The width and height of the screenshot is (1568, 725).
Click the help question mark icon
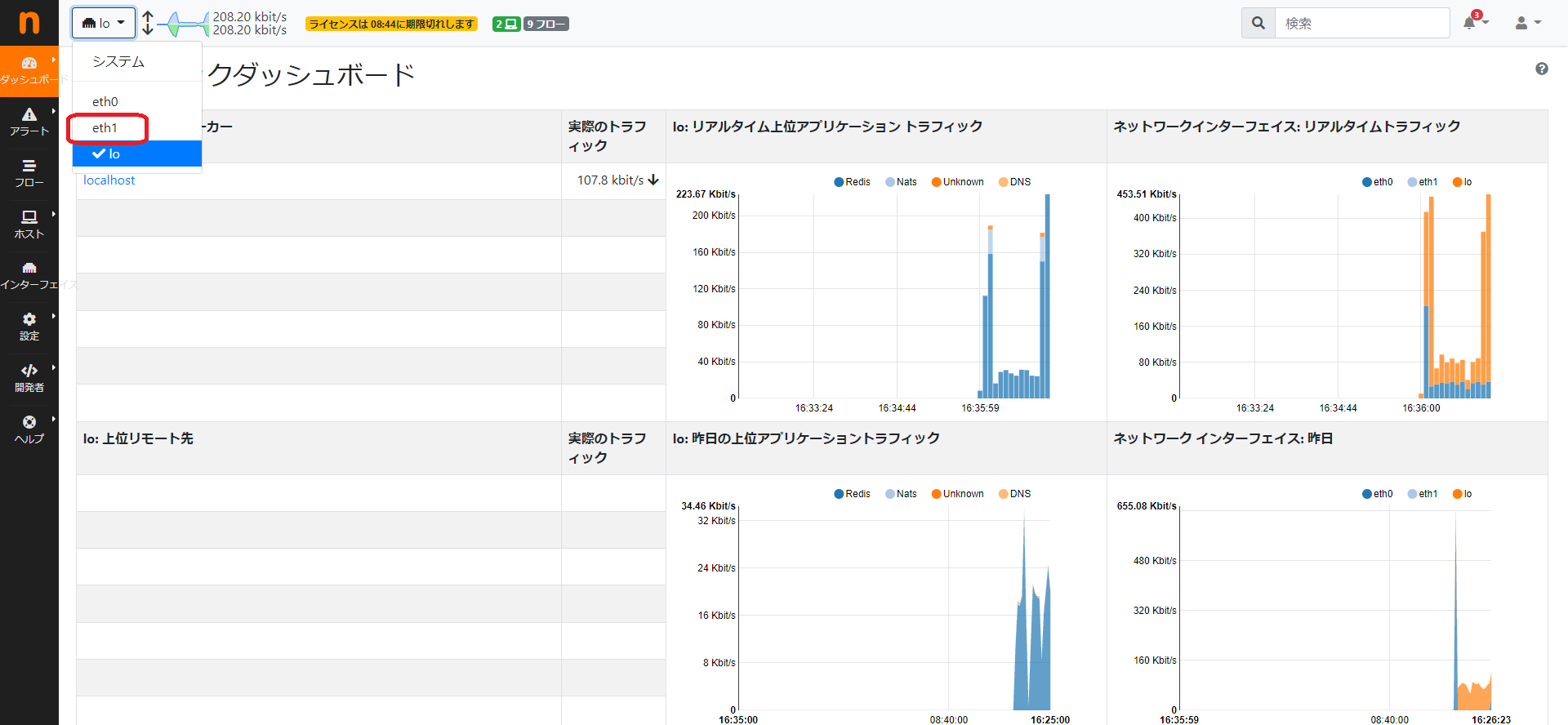coord(1542,69)
